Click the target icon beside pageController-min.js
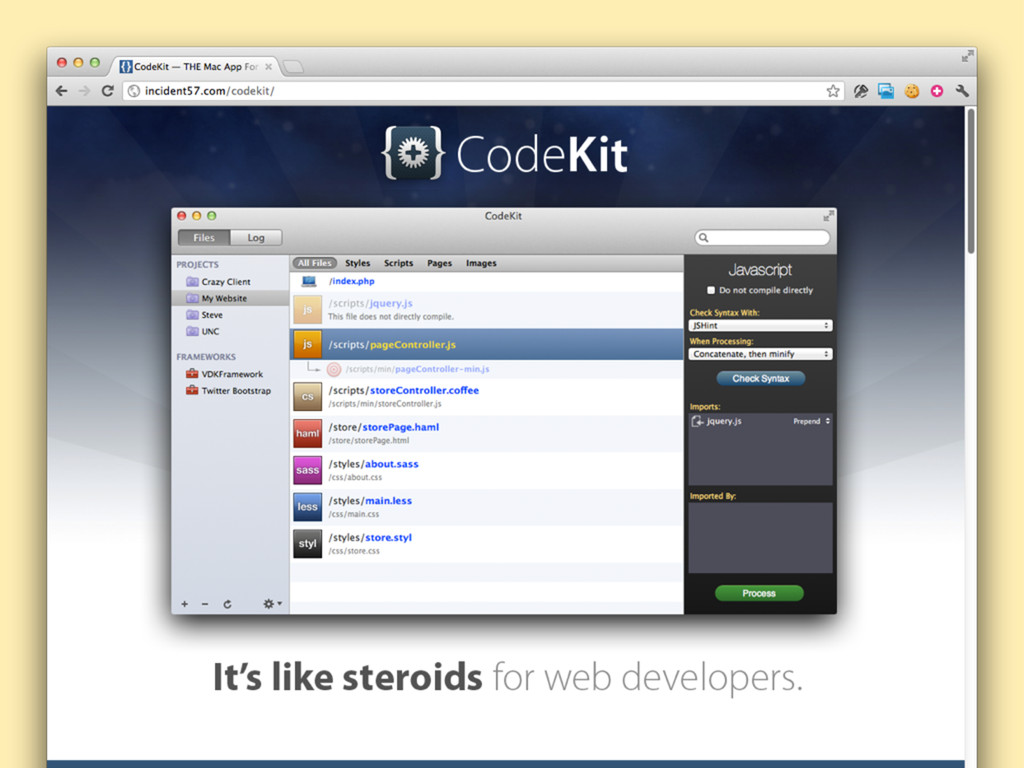Screen dimensions: 1024x768 [x=334, y=370]
